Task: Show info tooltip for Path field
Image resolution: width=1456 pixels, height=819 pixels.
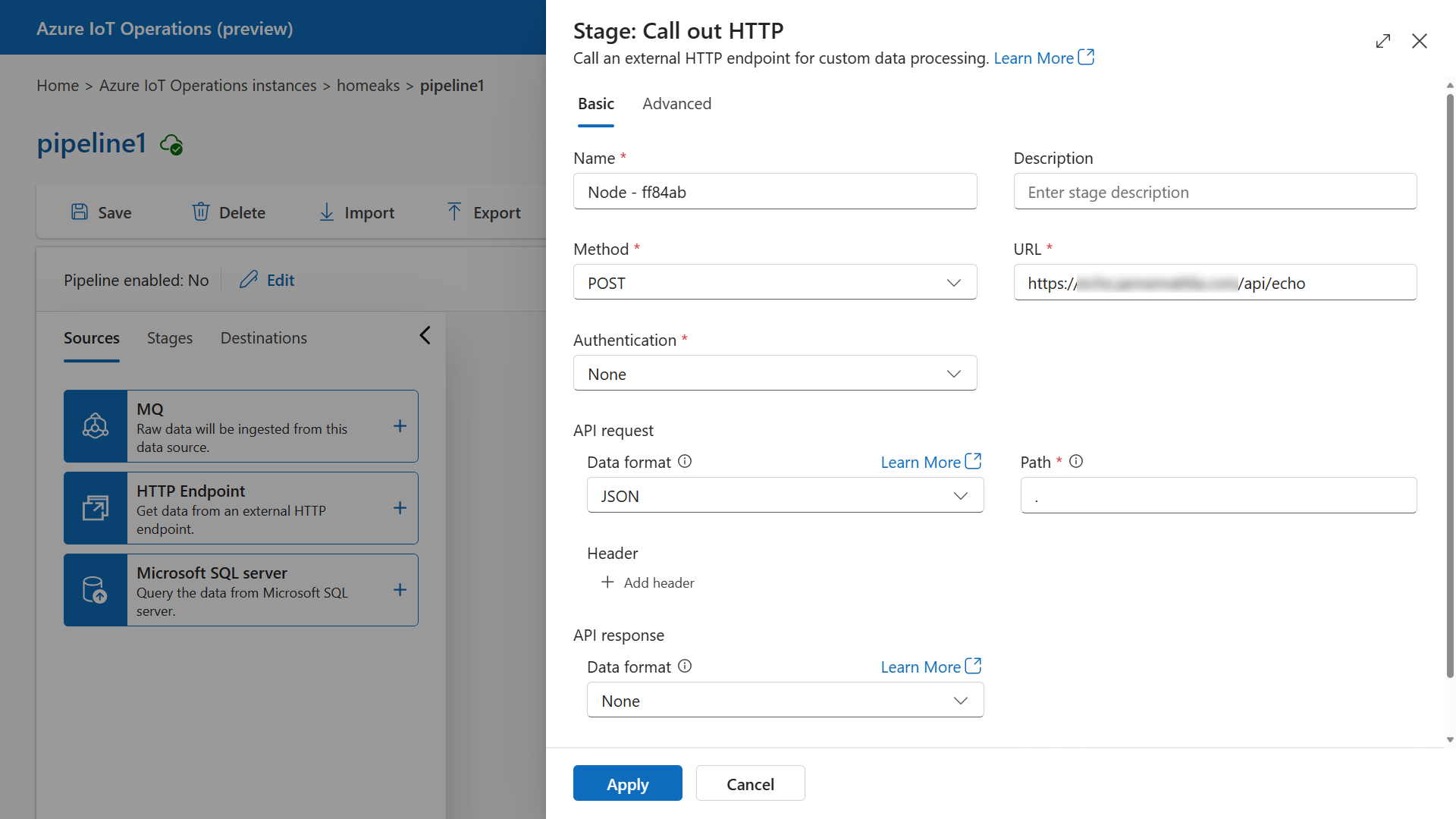Action: point(1076,461)
